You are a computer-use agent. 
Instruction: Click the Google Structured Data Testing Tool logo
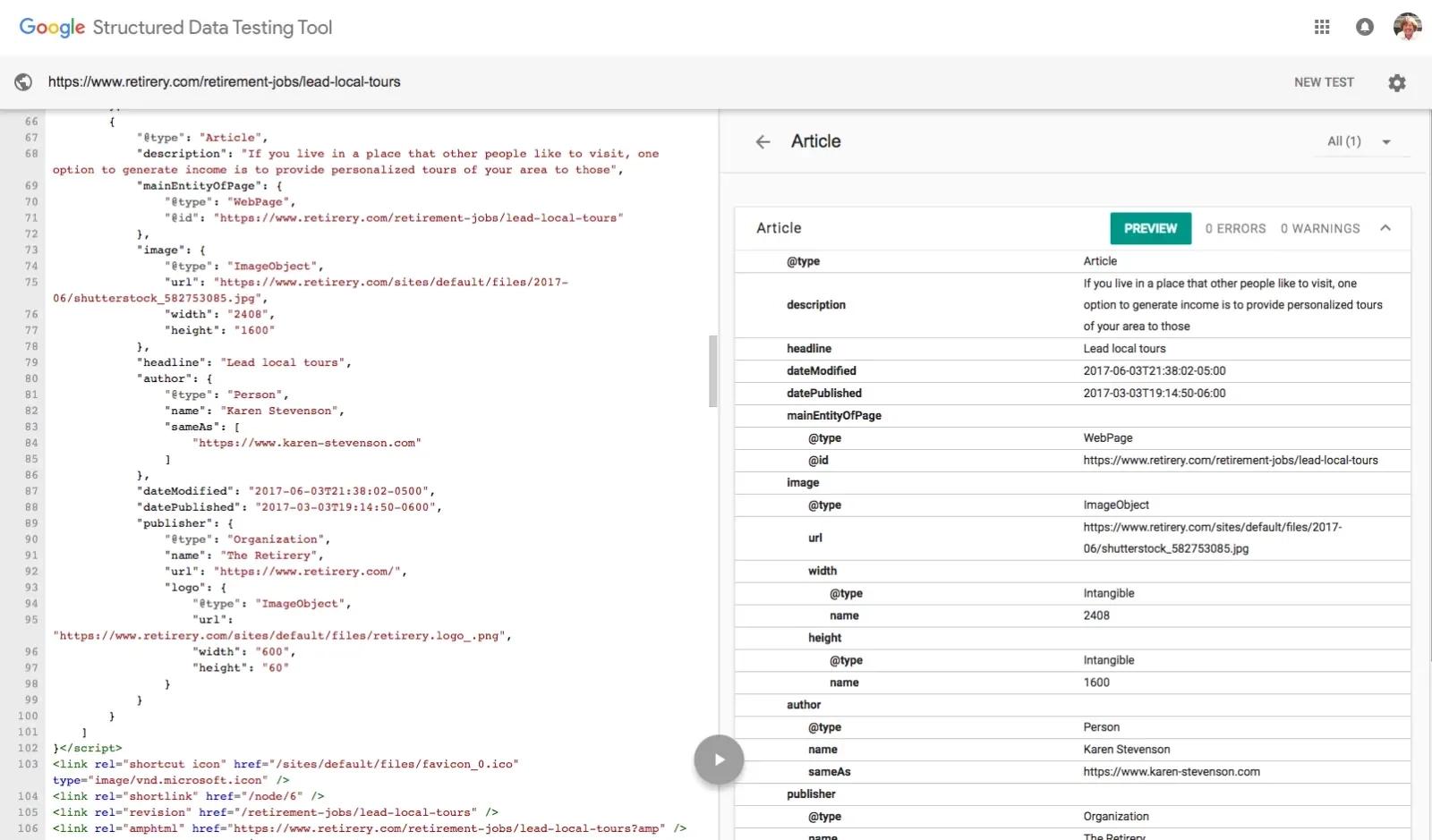(x=175, y=28)
